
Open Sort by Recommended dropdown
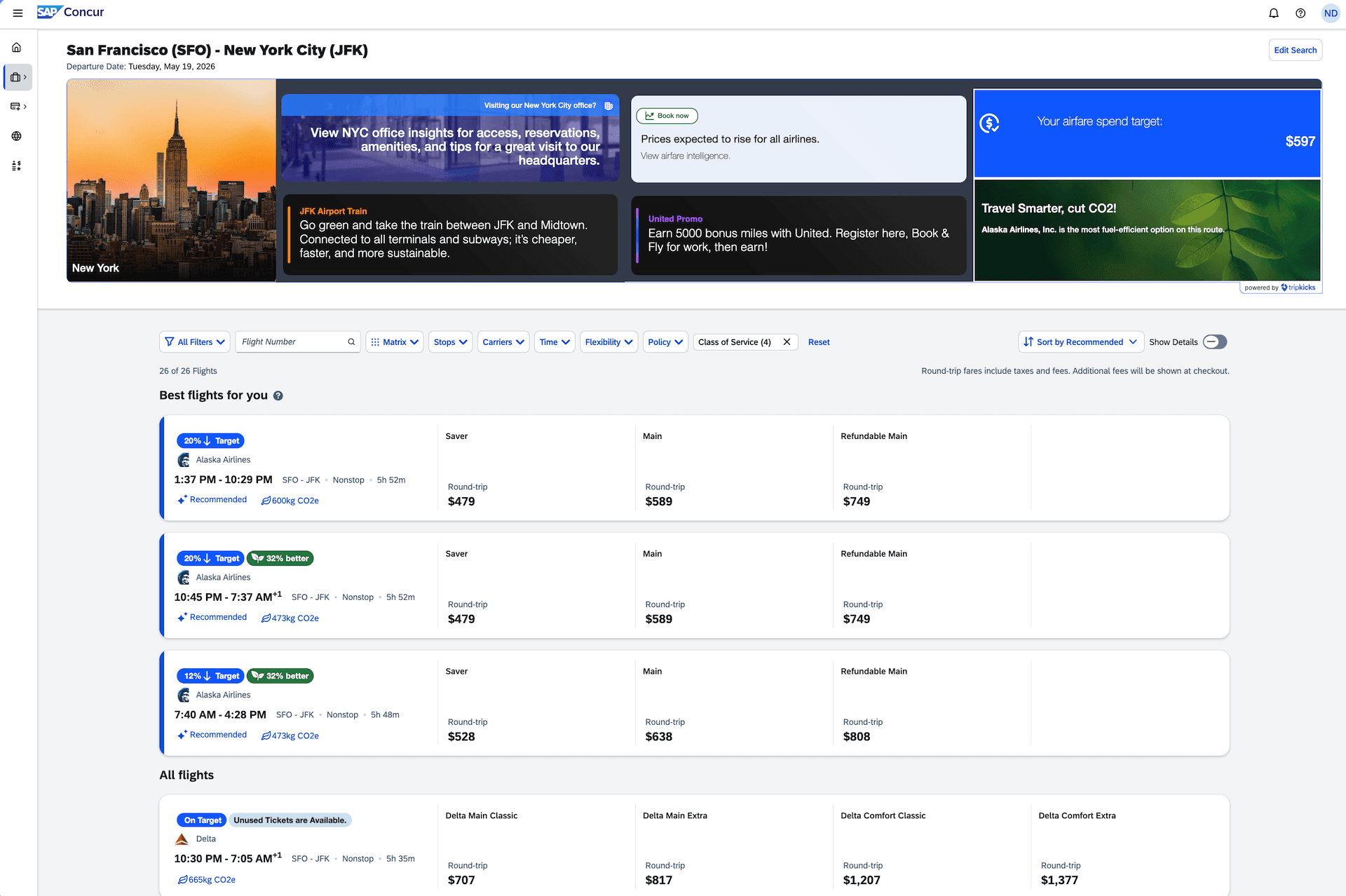[x=1080, y=342]
